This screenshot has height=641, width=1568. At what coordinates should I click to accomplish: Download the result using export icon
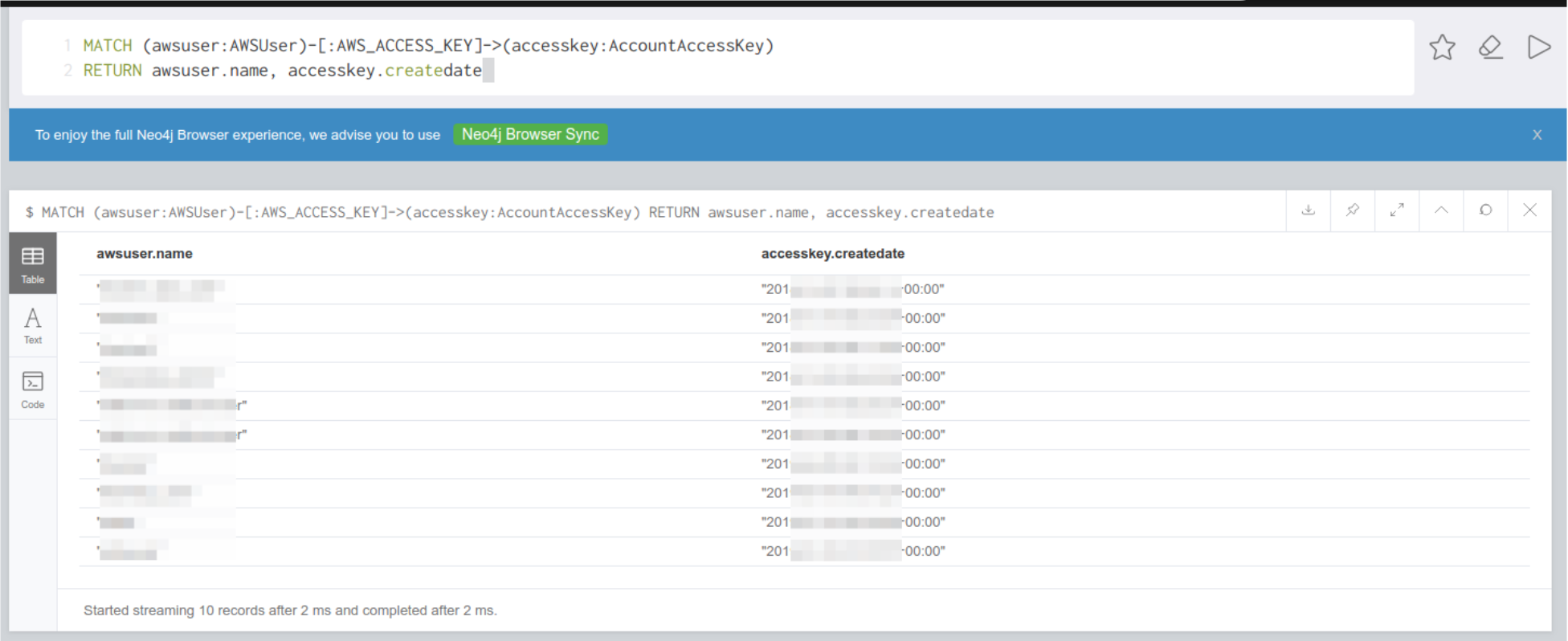(x=1309, y=210)
